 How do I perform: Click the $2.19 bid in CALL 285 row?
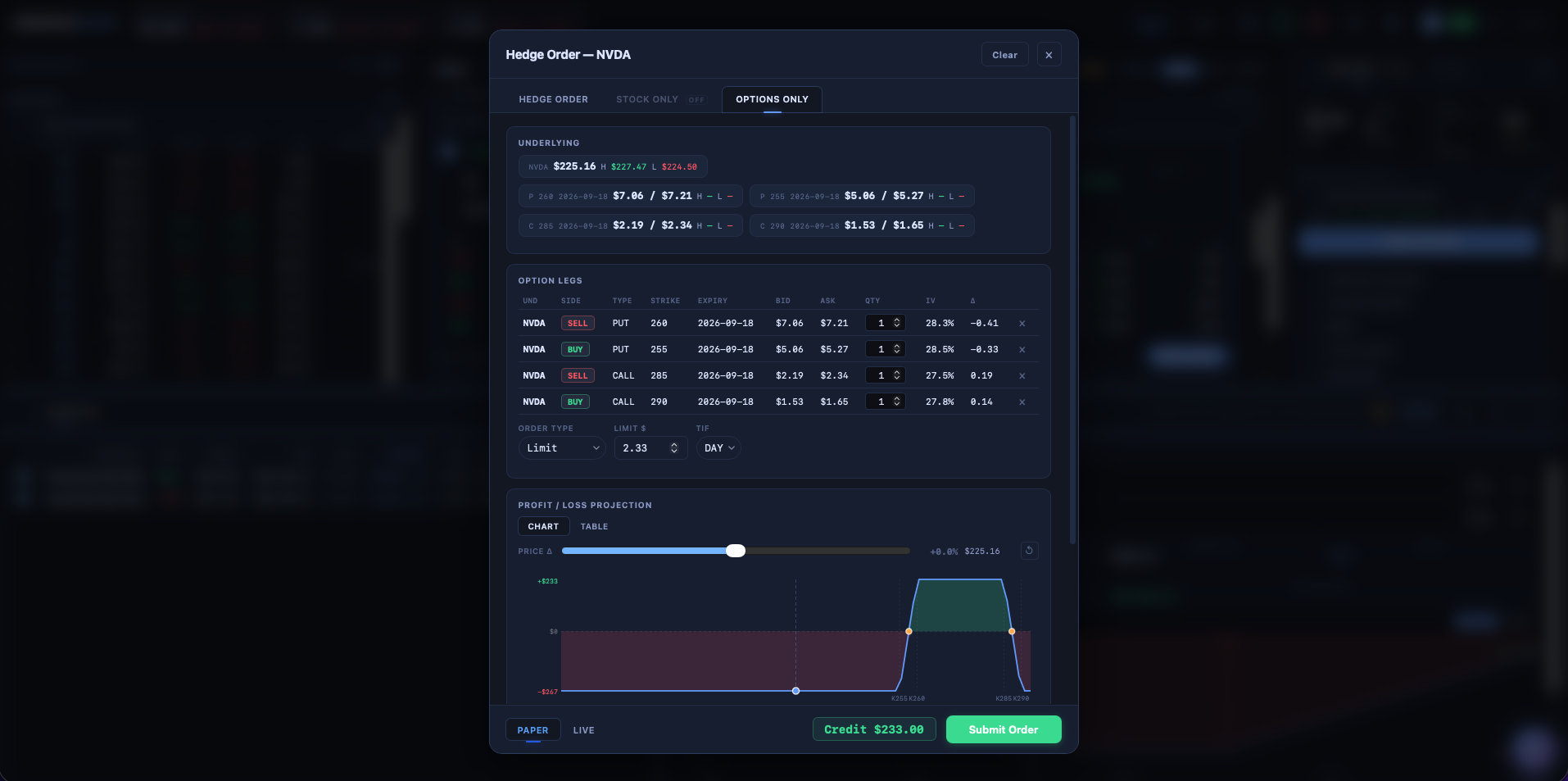click(x=790, y=376)
